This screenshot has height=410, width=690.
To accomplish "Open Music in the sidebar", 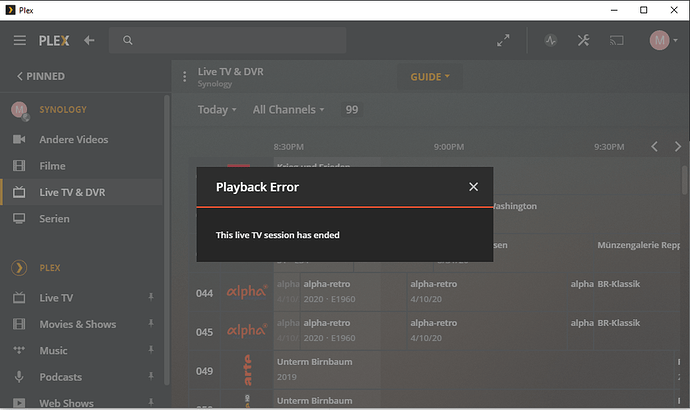I will click(x=53, y=351).
